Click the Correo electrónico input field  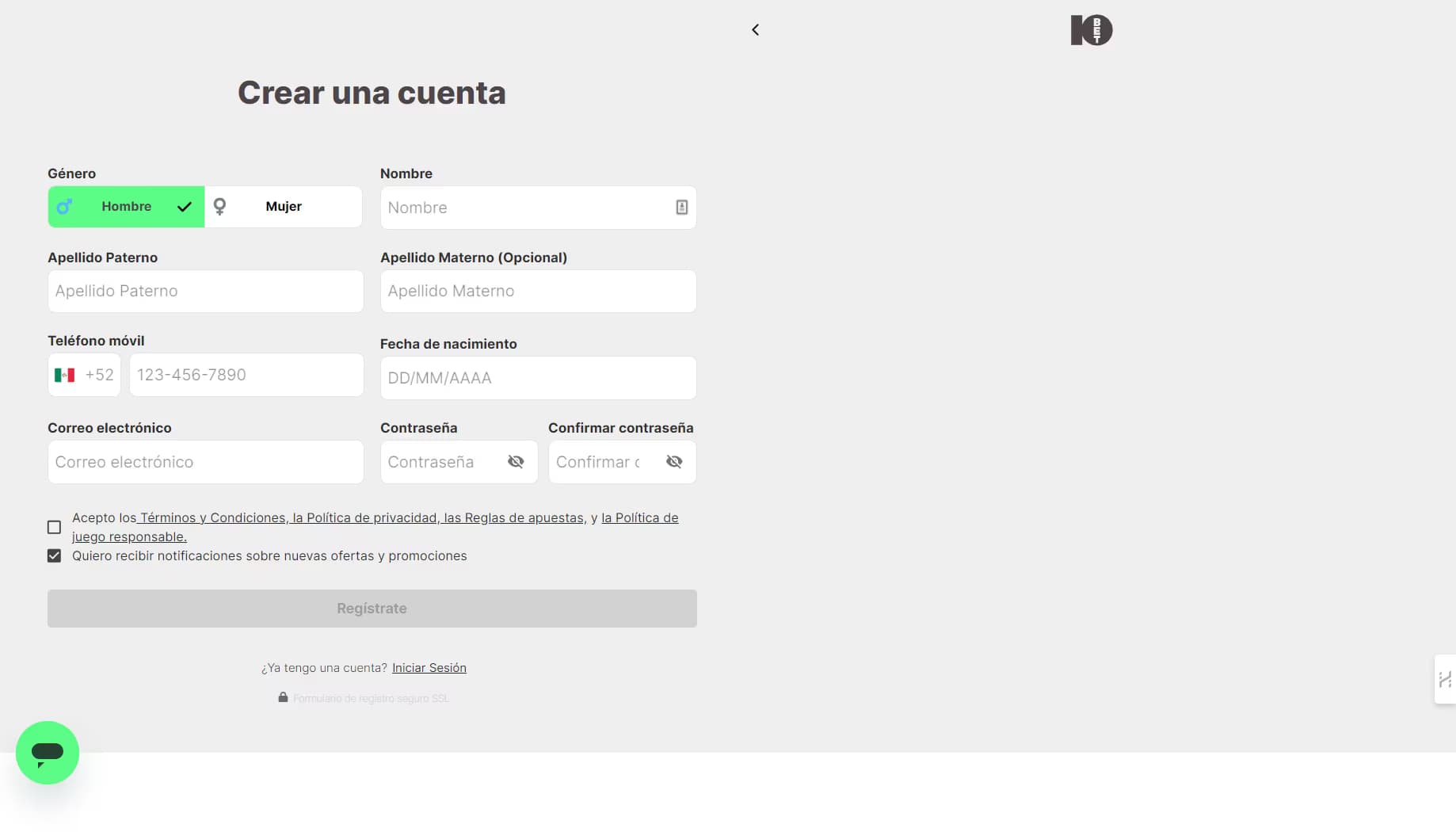pos(204,462)
